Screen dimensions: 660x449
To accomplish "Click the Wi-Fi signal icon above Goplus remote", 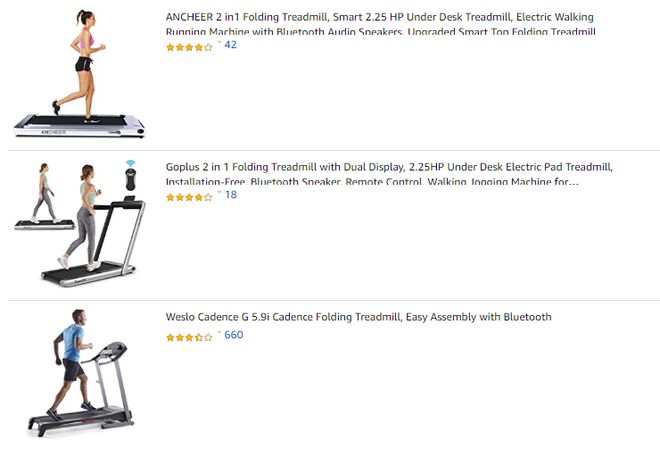I will (x=130, y=163).
